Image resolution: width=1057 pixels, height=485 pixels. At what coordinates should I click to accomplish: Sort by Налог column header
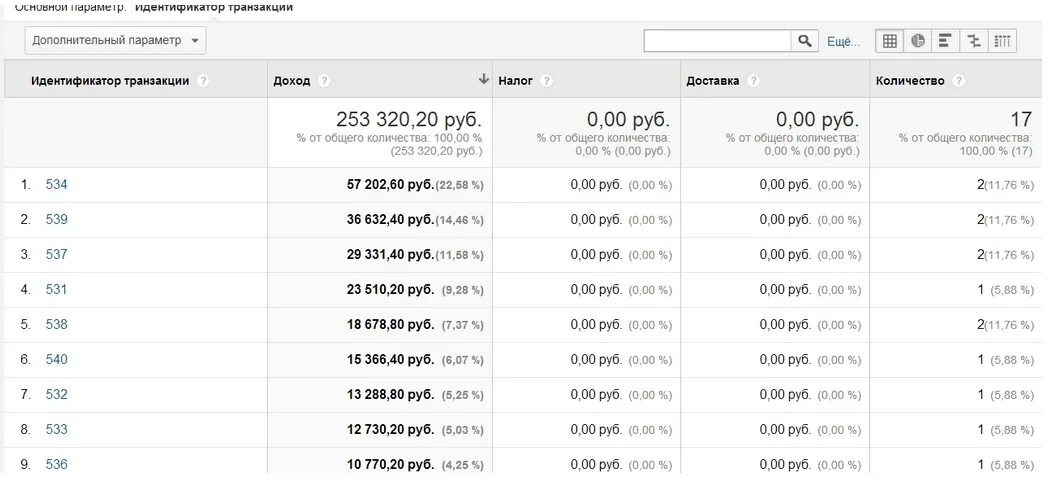coord(516,81)
